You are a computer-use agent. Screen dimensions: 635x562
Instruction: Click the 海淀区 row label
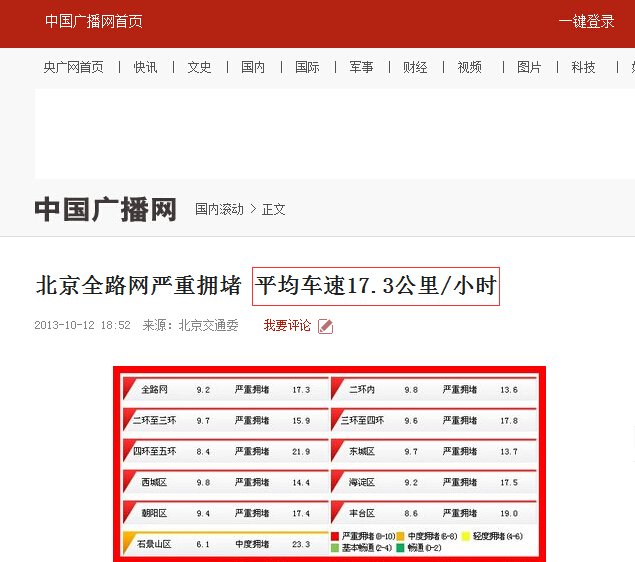click(362, 482)
